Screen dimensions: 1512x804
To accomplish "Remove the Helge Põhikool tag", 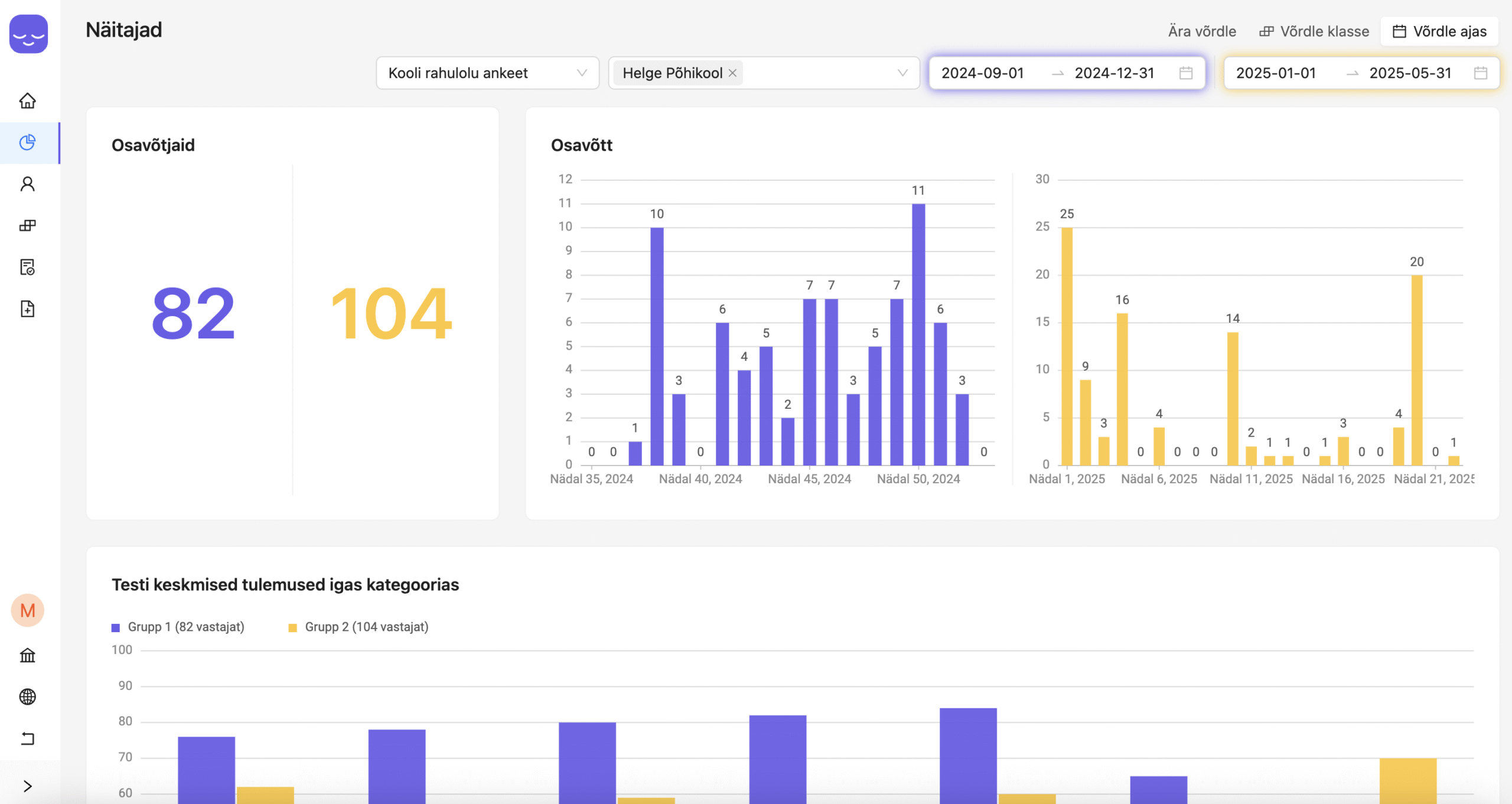I will click(732, 73).
